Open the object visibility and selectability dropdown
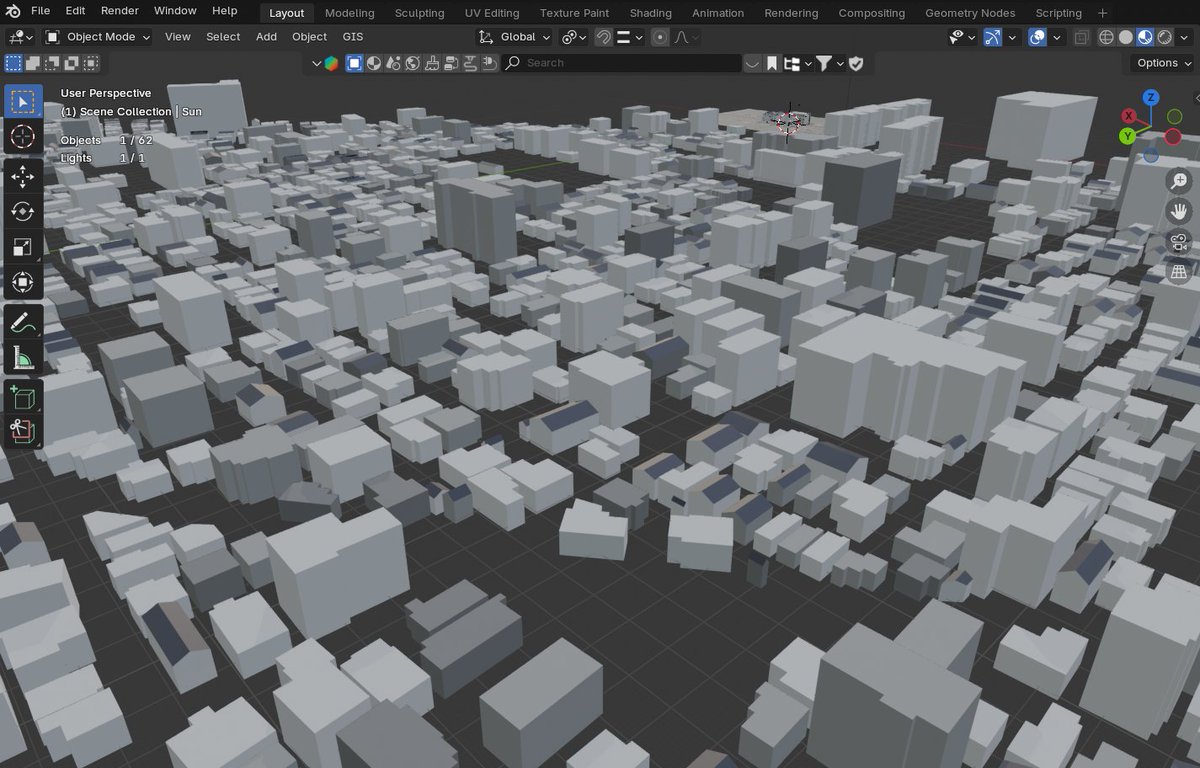 962,37
